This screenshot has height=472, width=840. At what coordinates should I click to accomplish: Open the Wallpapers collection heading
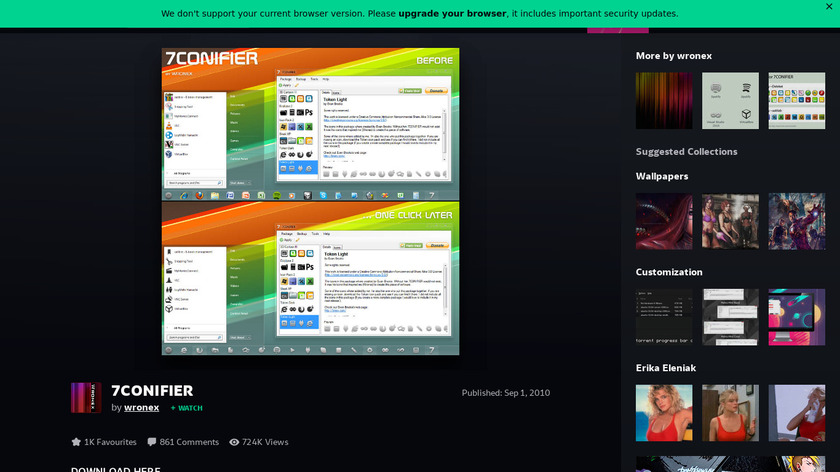coord(662,176)
